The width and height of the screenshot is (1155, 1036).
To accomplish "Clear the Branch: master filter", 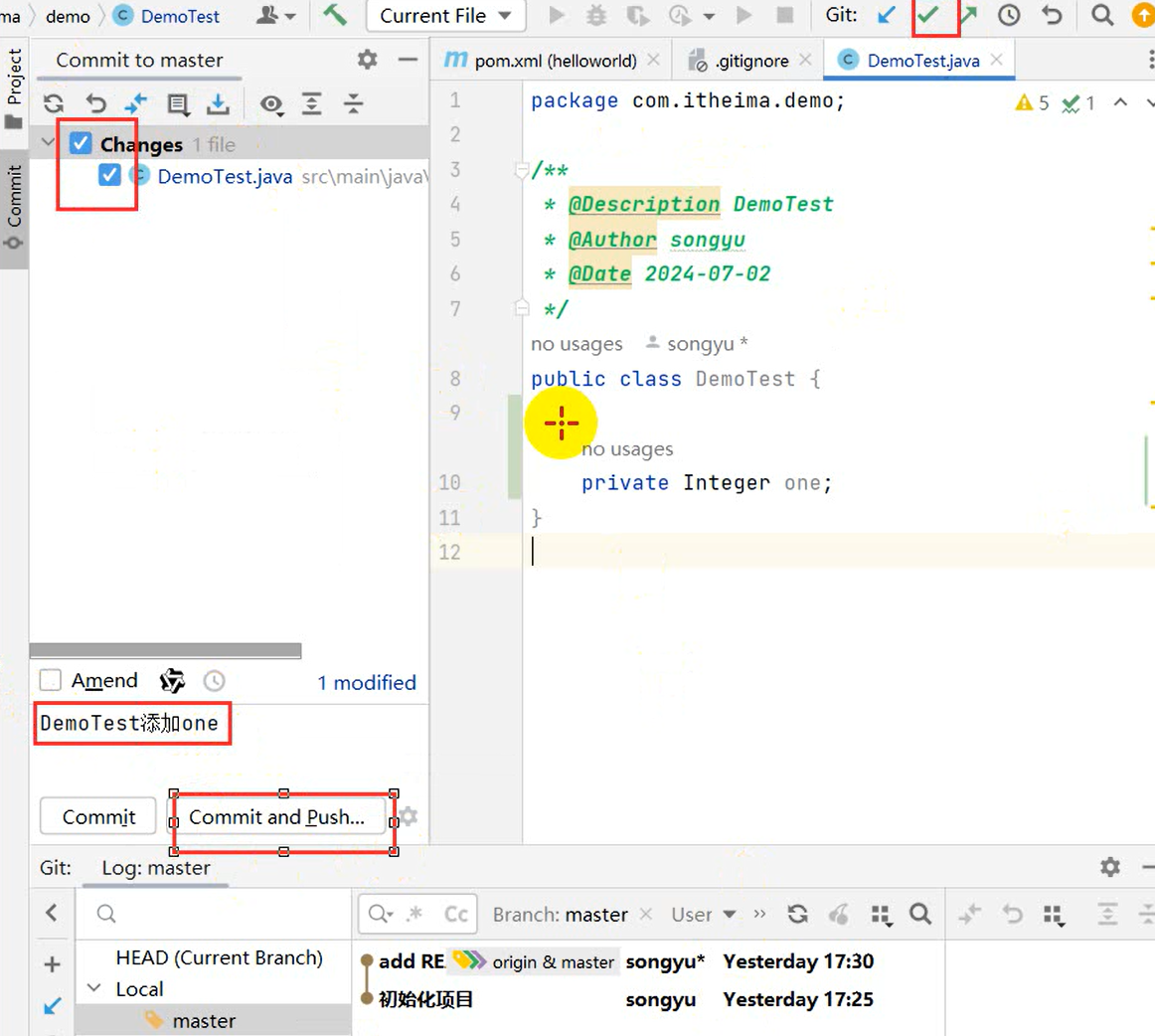I will (x=646, y=914).
